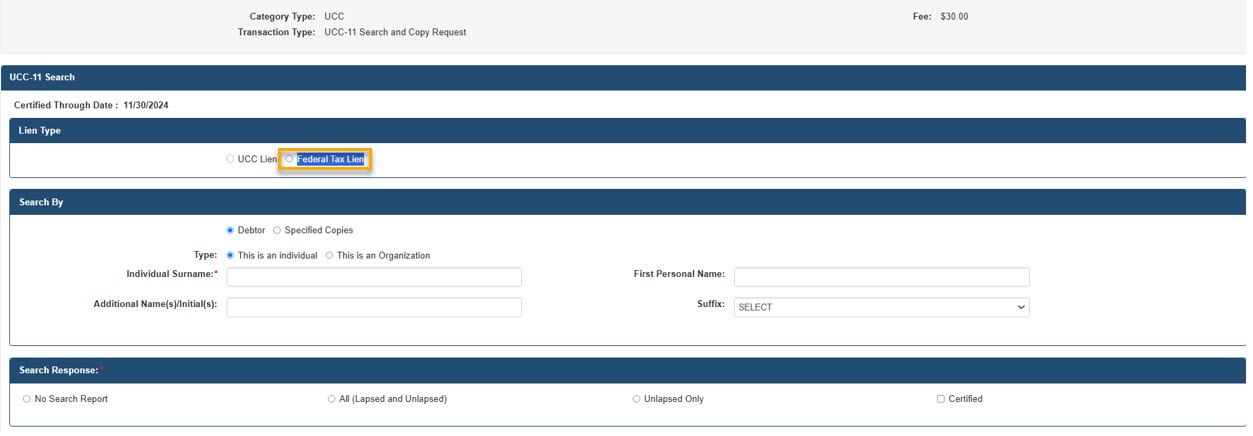Select the UCC Lien radio button

tap(230, 159)
